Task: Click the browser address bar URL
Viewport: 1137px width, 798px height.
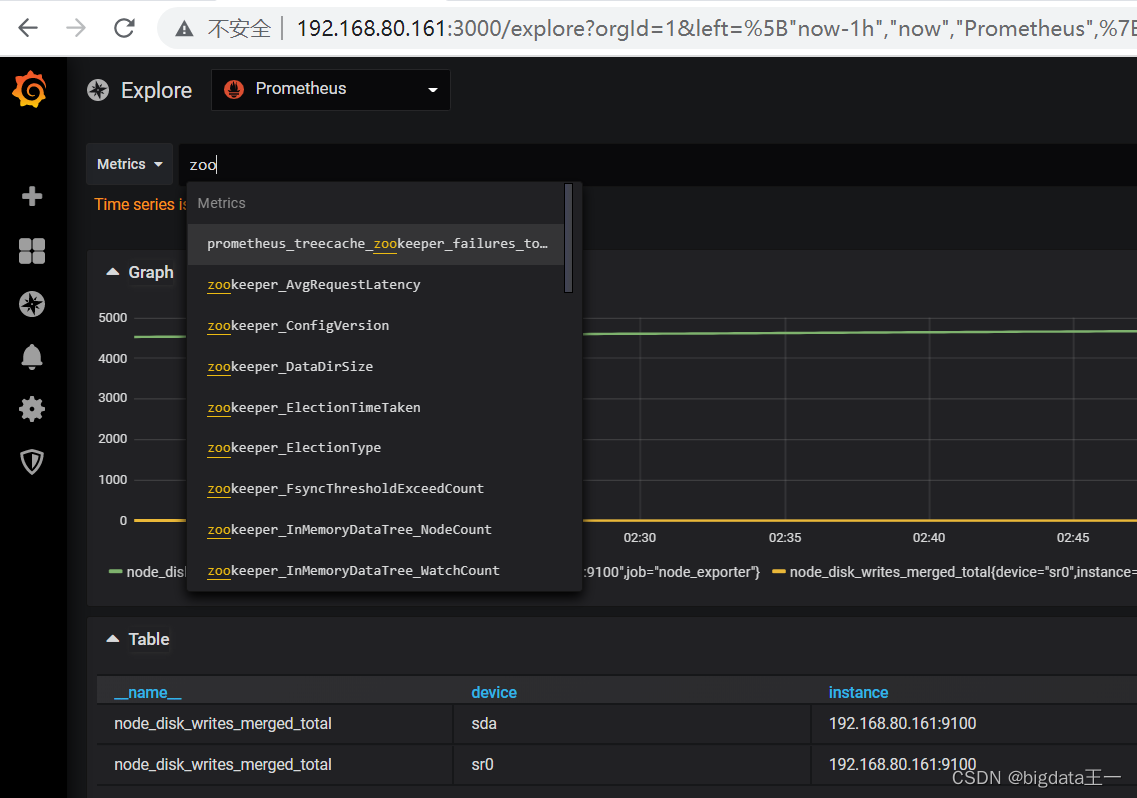Action: [716, 28]
